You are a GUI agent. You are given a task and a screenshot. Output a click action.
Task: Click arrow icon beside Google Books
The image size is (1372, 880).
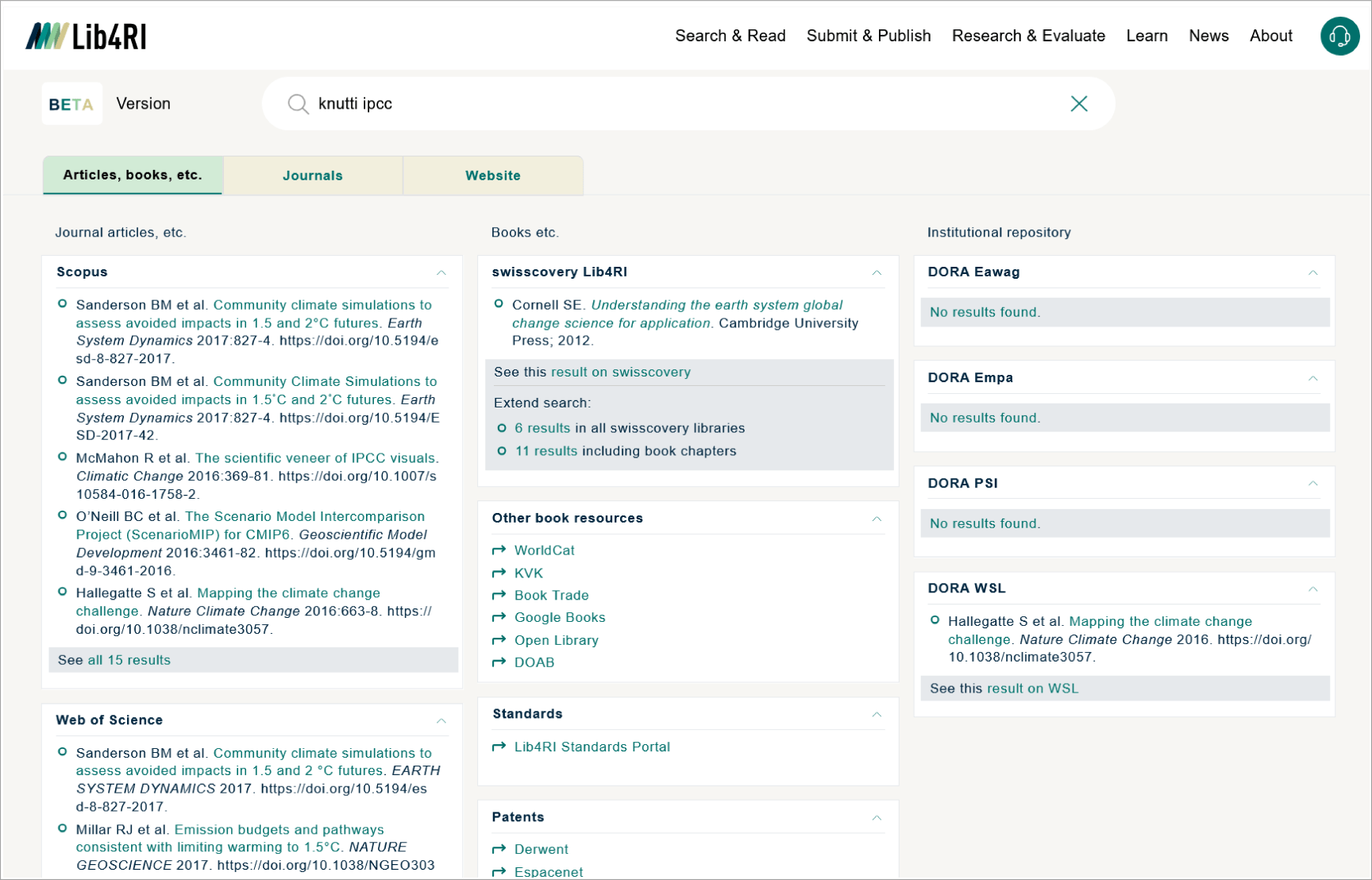click(499, 617)
